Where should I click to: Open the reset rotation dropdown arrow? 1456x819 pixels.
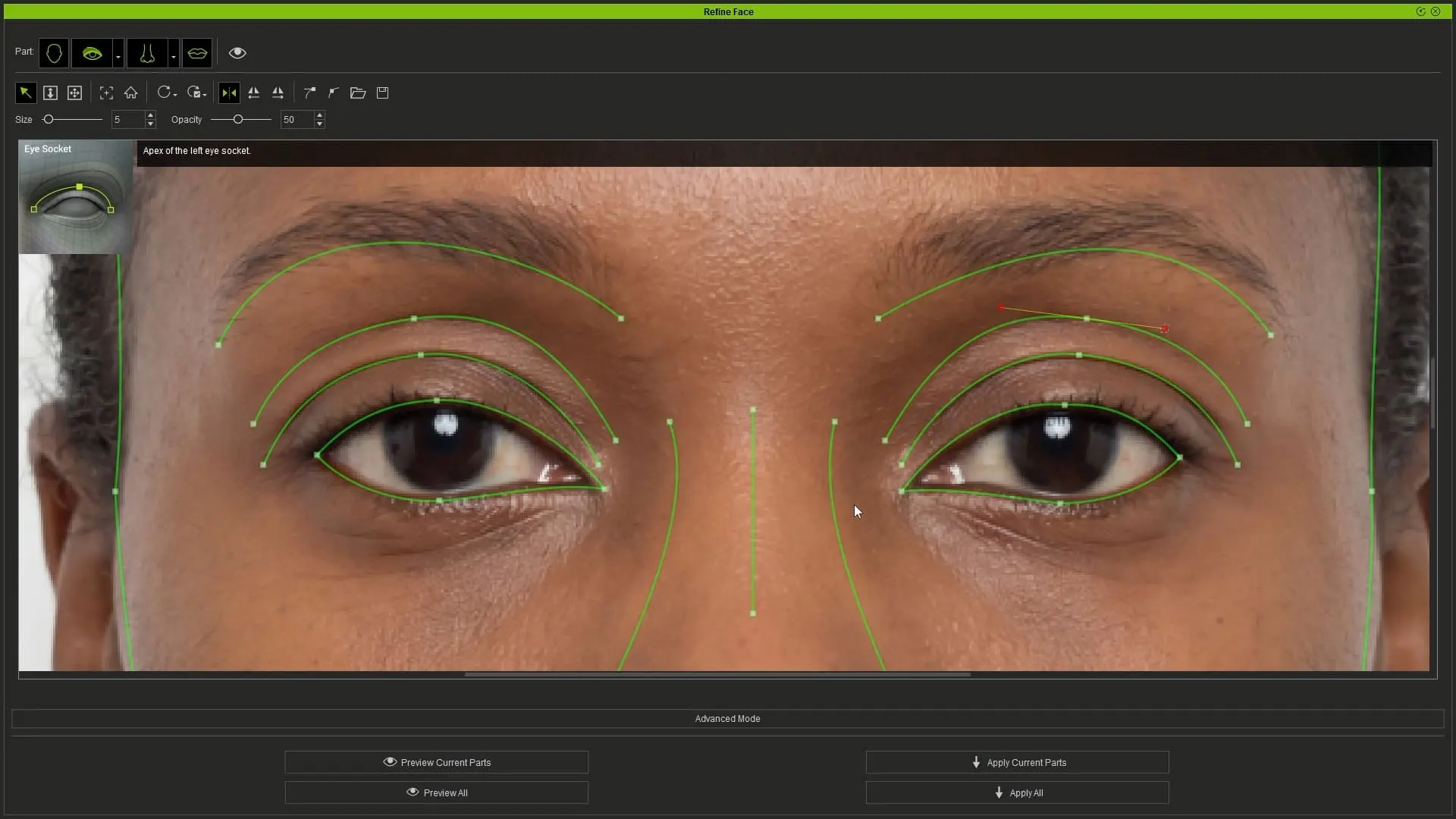point(176,95)
